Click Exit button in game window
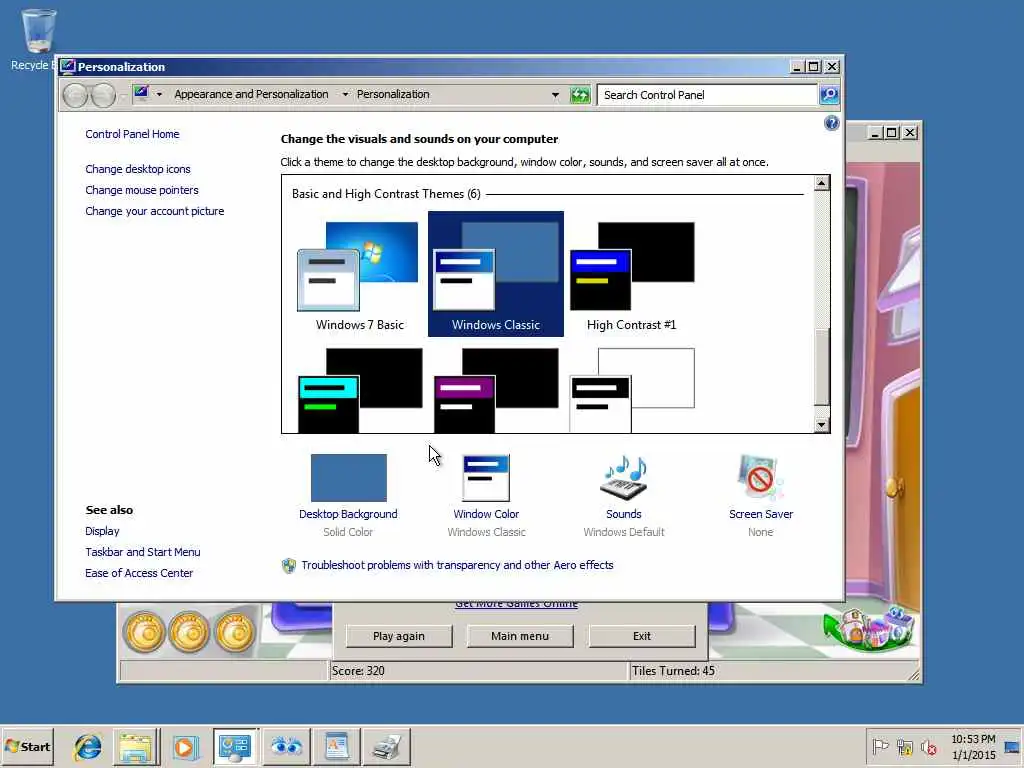The height and width of the screenshot is (768, 1024). 642,636
